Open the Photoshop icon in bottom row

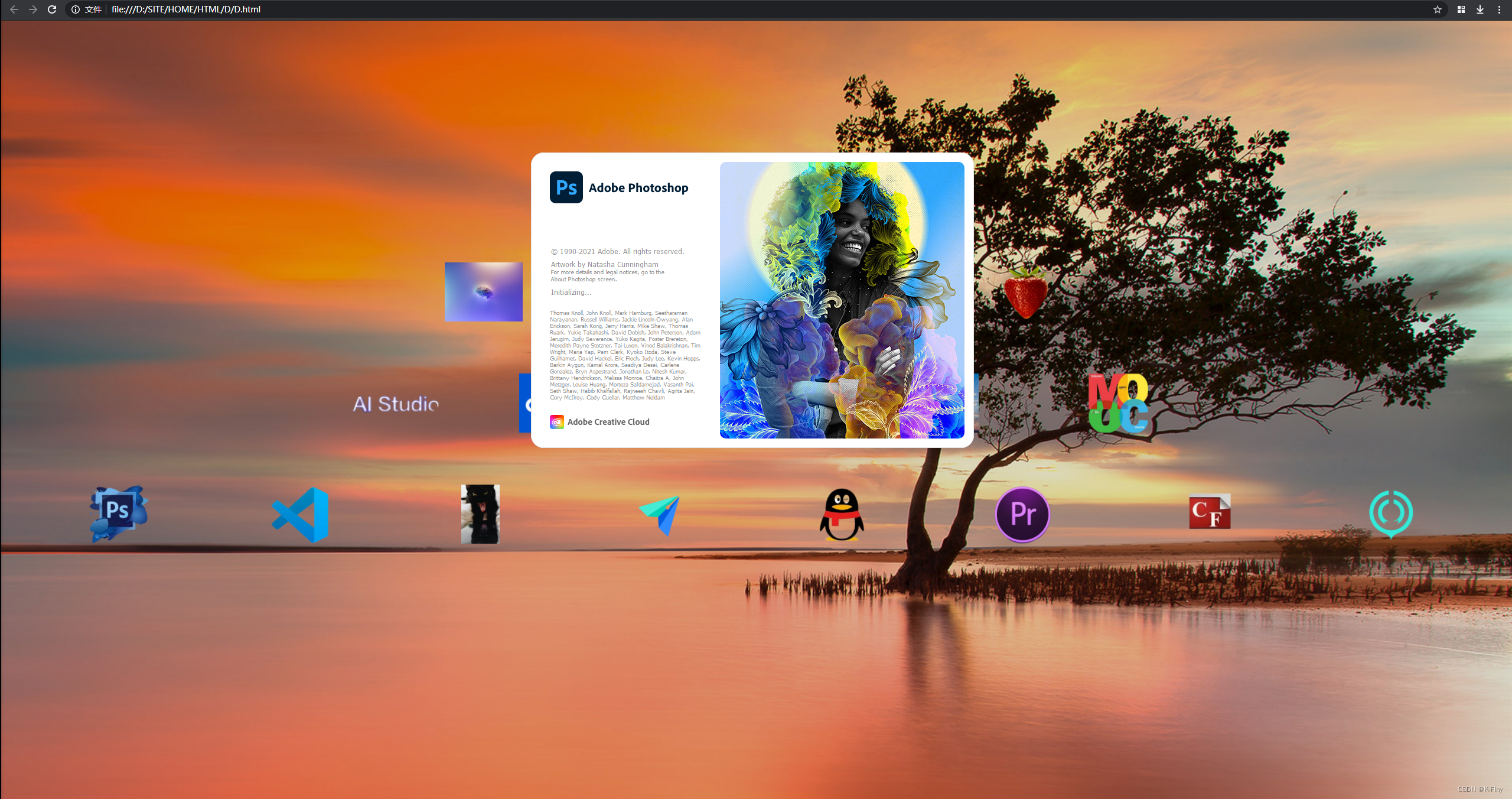point(119,514)
